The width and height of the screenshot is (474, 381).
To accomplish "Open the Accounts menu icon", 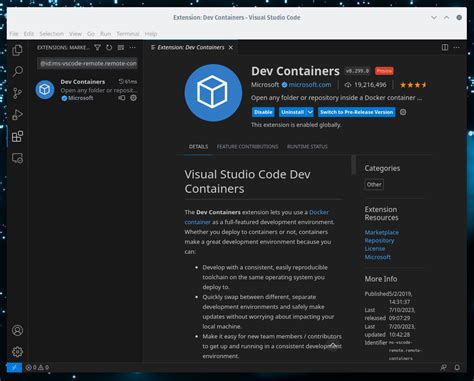I will [x=17, y=330].
